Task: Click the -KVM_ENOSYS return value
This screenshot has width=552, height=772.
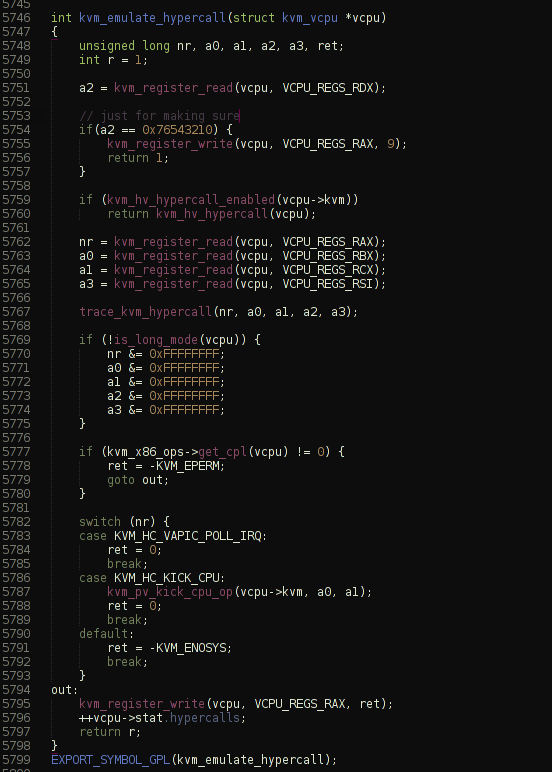Action: pyautogui.click(x=188, y=648)
